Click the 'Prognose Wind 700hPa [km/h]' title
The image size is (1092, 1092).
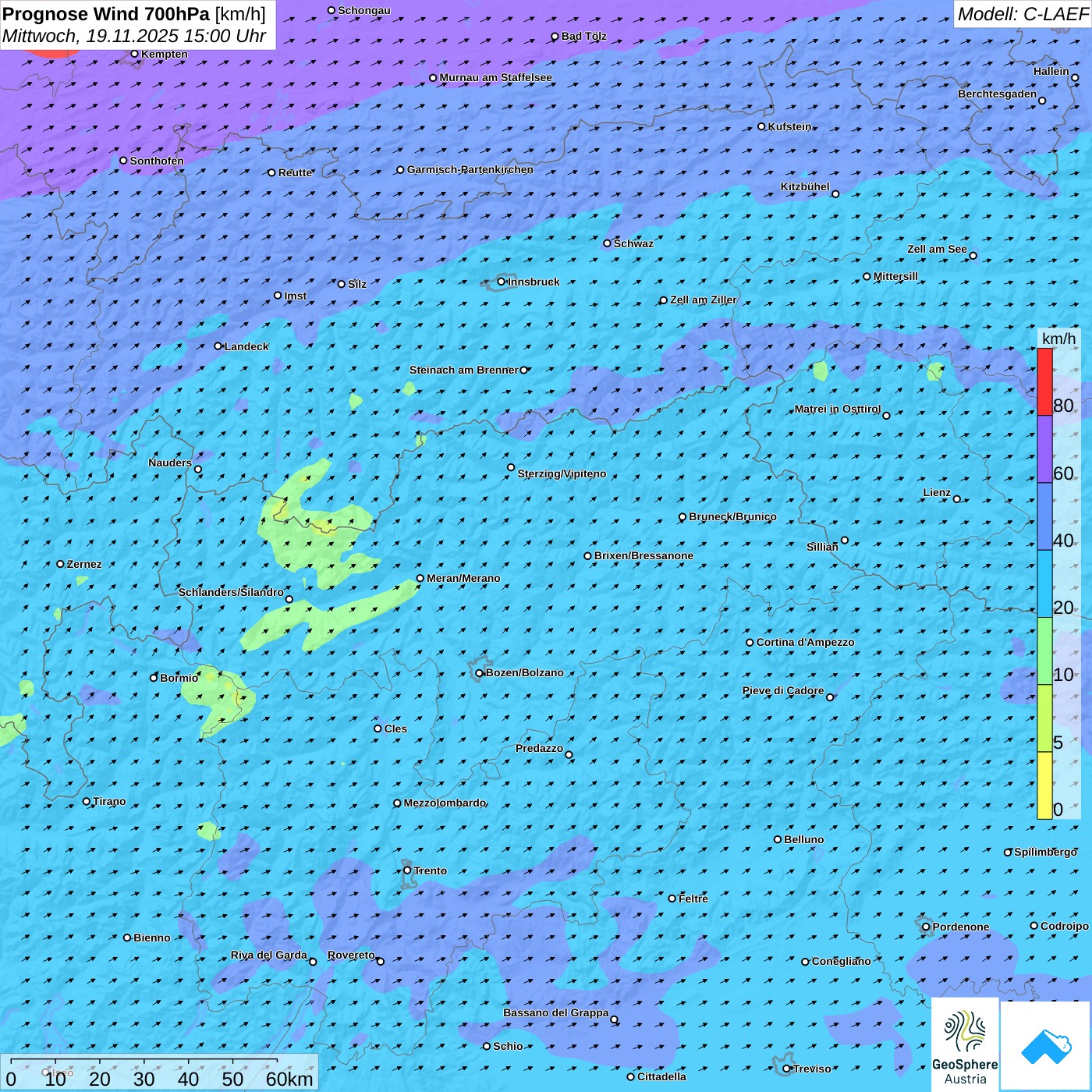pos(134,13)
